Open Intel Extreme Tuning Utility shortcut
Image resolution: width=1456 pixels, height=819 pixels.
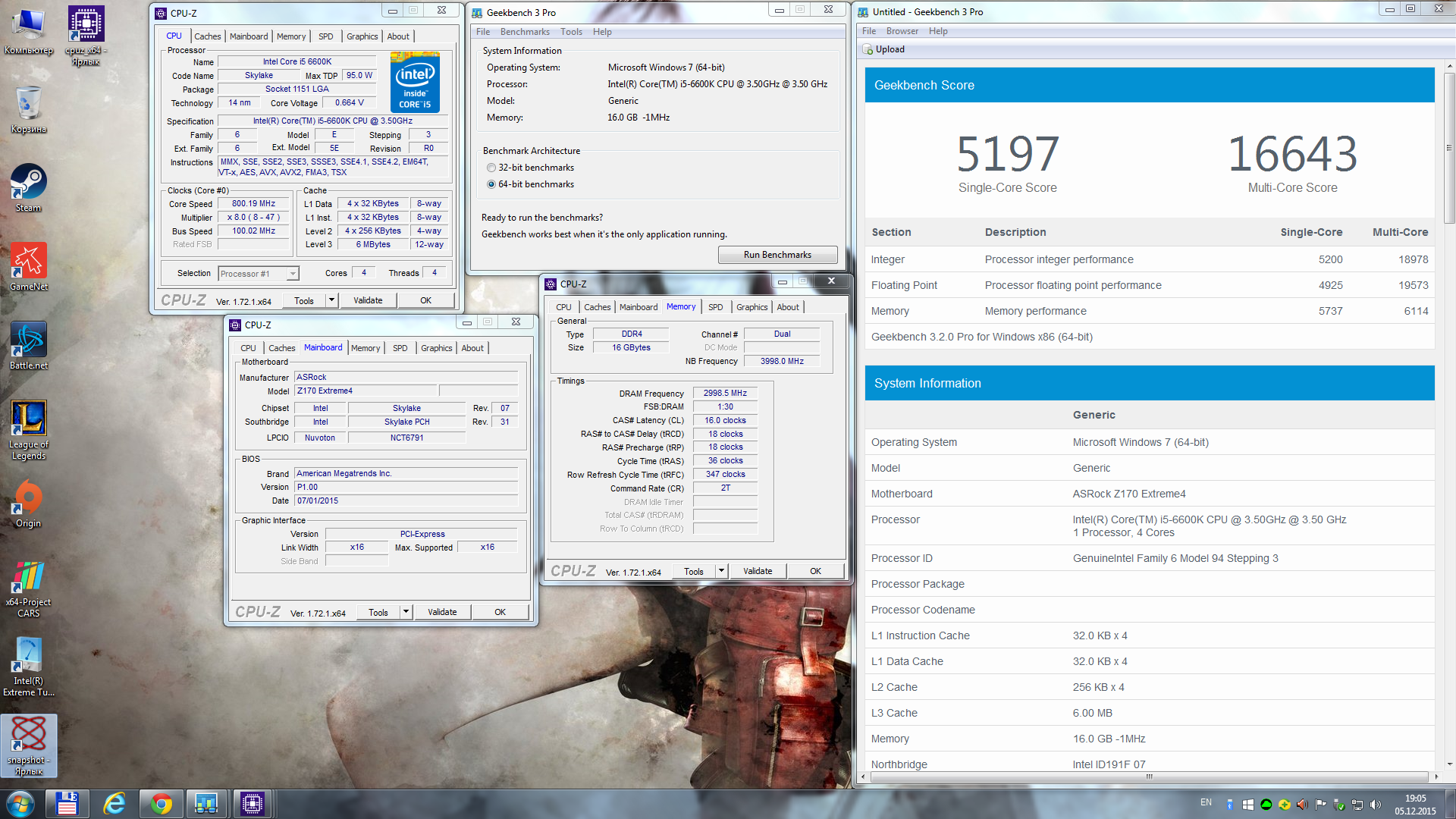click(x=28, y=667)
